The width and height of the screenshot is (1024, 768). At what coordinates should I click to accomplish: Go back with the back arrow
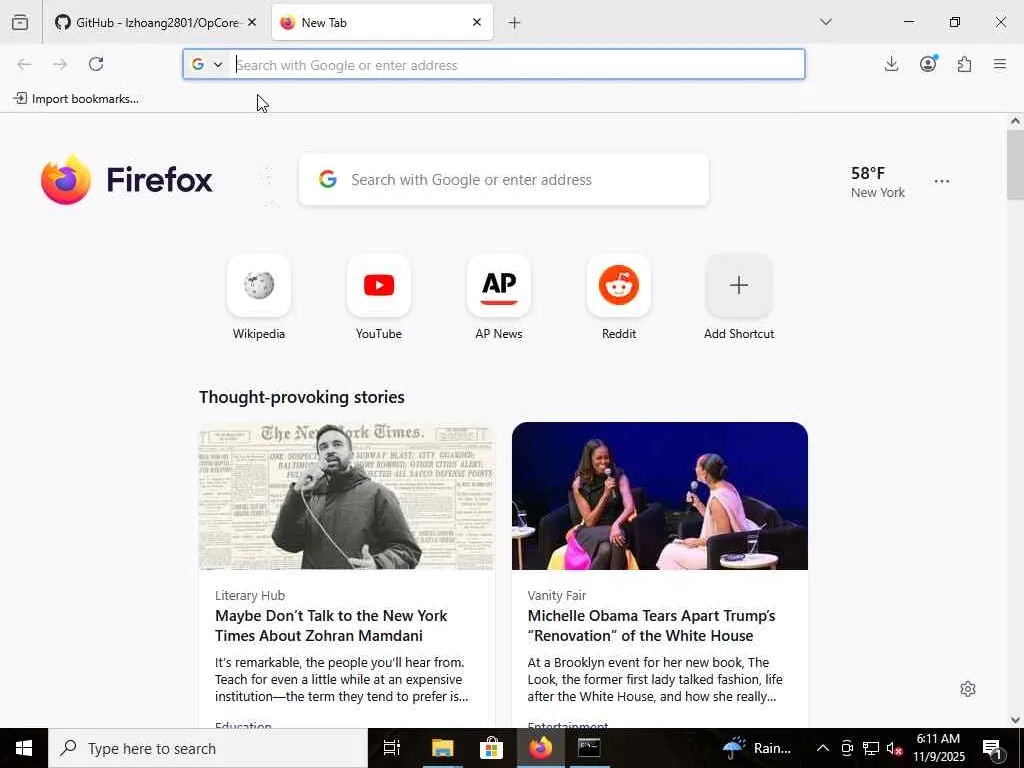tap(24, 64)
